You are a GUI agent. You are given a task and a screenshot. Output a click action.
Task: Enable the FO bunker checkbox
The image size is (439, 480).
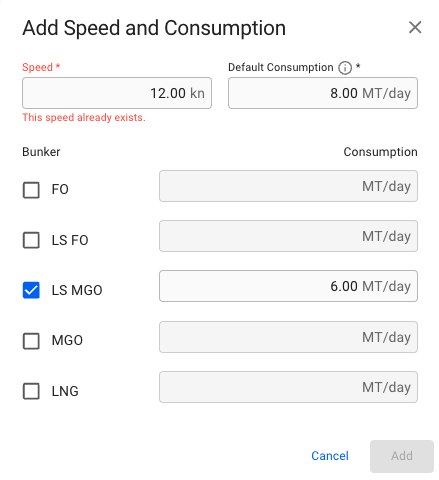click(x=31, y=190)
